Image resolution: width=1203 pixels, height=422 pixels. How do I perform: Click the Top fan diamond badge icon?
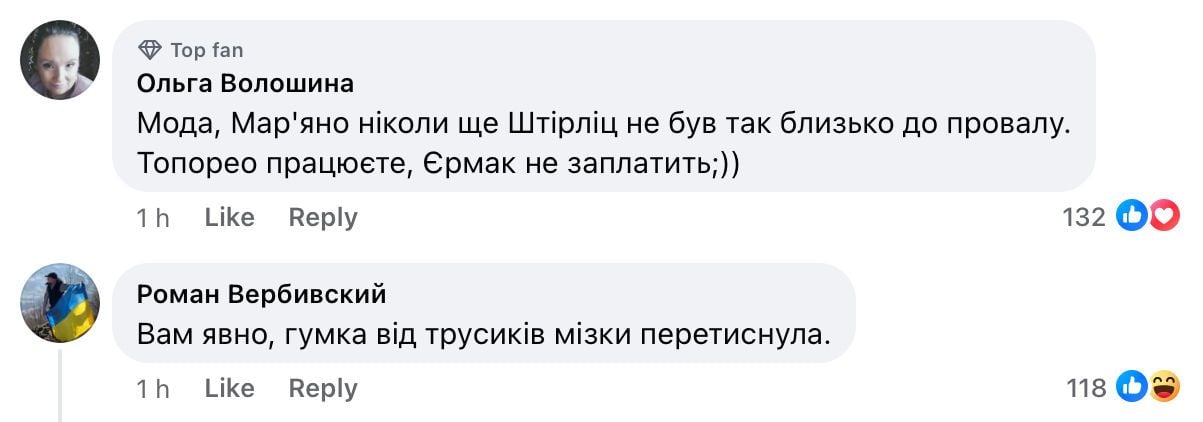click(150, 50)
